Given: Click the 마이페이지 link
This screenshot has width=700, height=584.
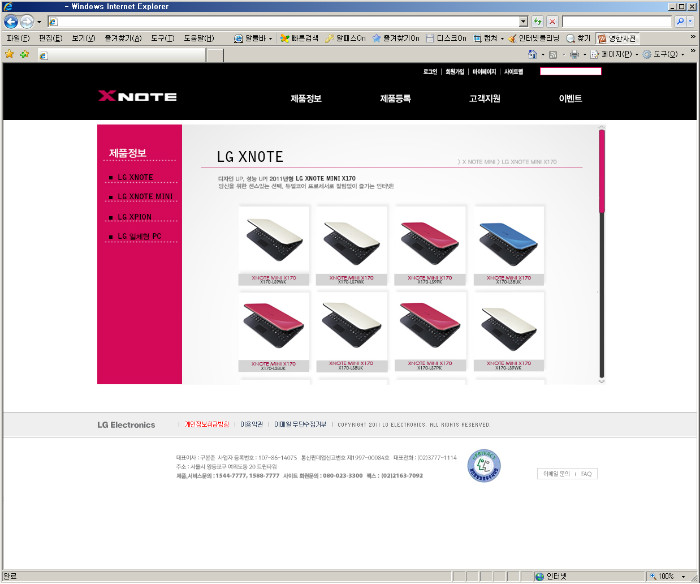Looking at the screenshot, I should pyautogui.click(x=484, y=71).
